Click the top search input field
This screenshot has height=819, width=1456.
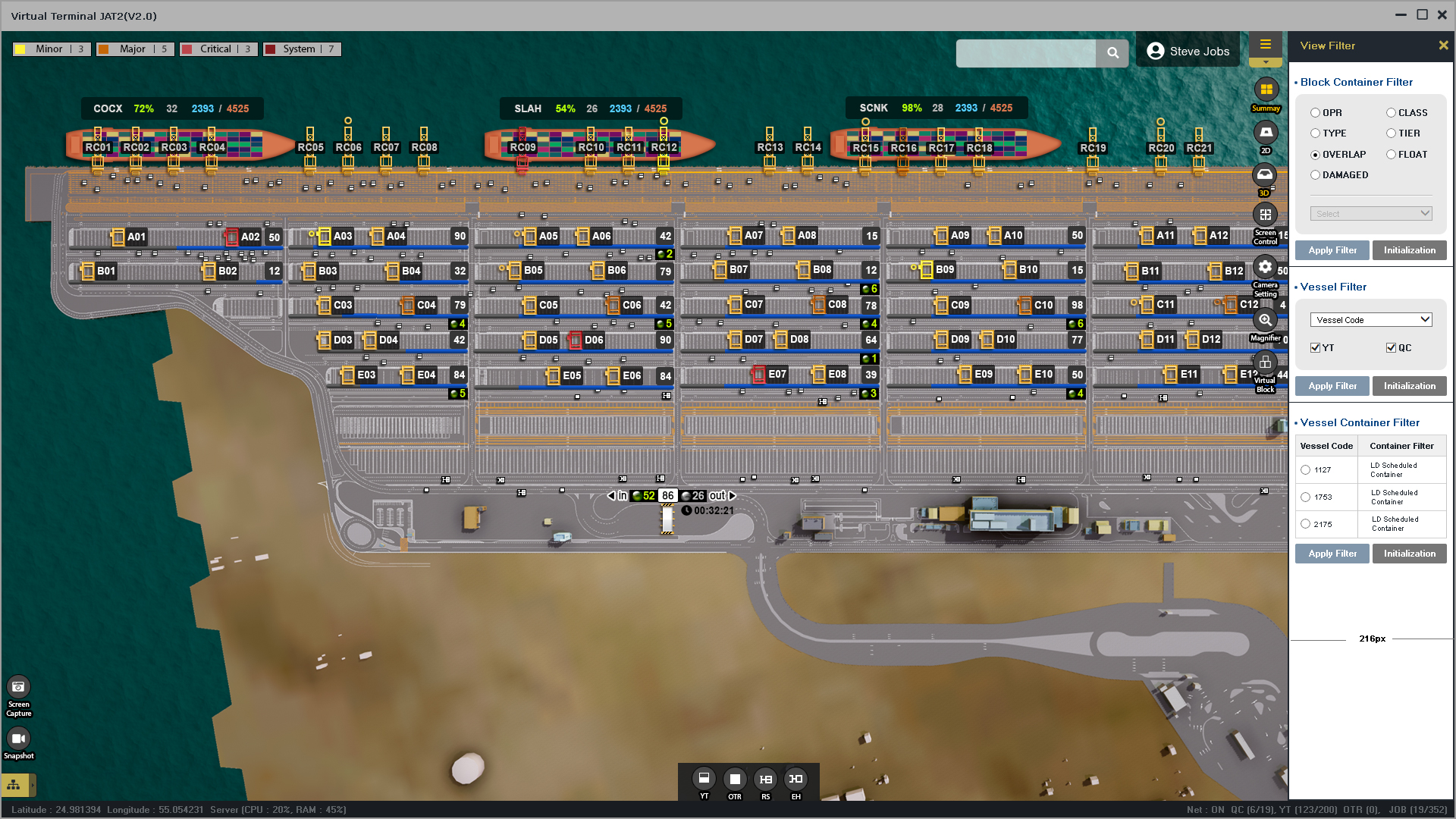point(1025,53)
